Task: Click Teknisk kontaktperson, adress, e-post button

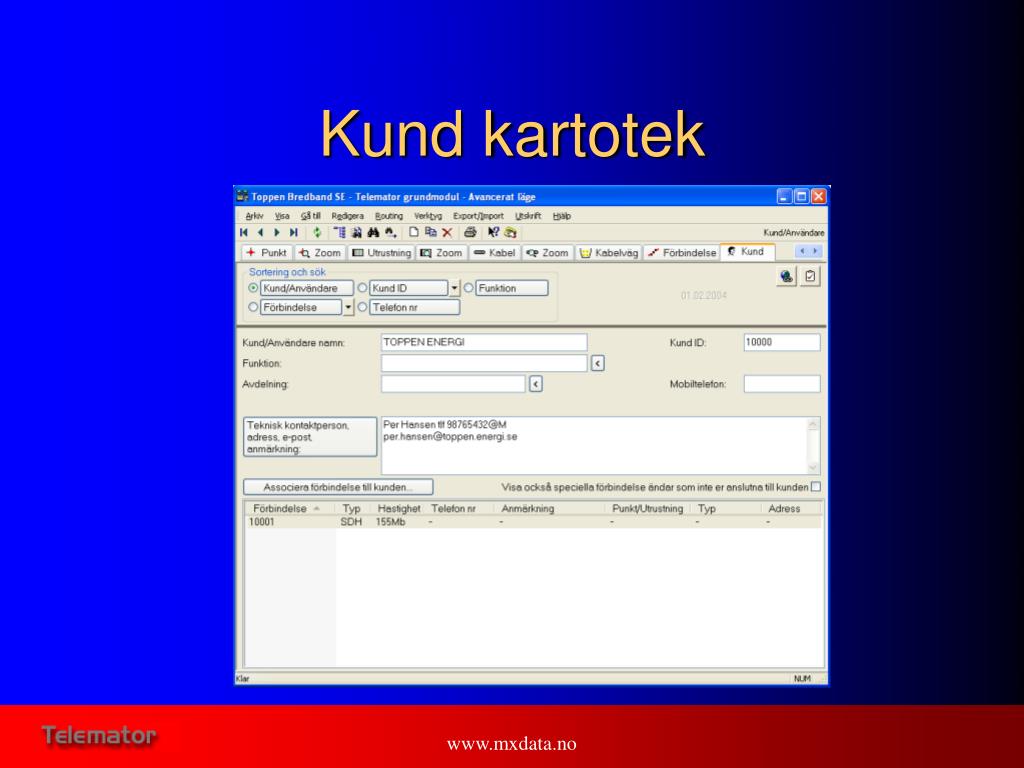Action: (x=310, y=437)
